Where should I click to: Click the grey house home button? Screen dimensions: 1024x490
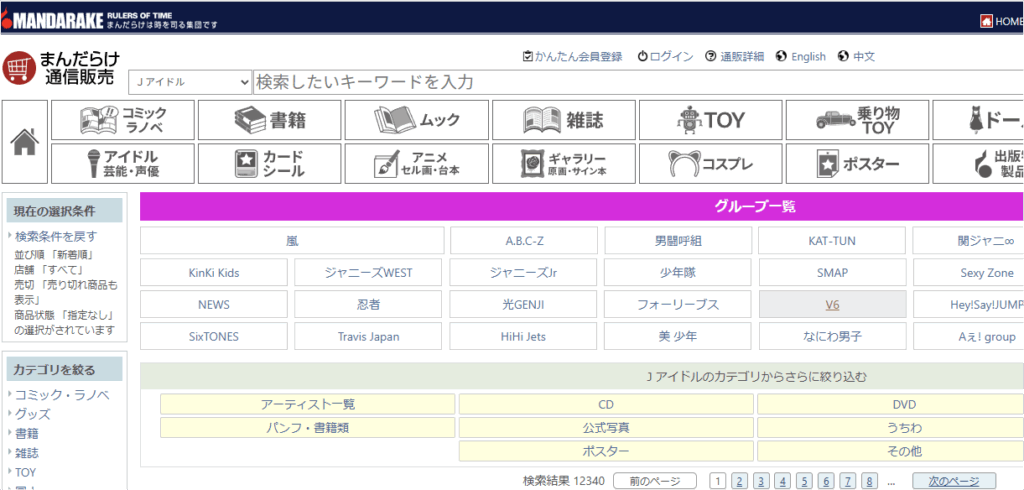coord(25,142)
